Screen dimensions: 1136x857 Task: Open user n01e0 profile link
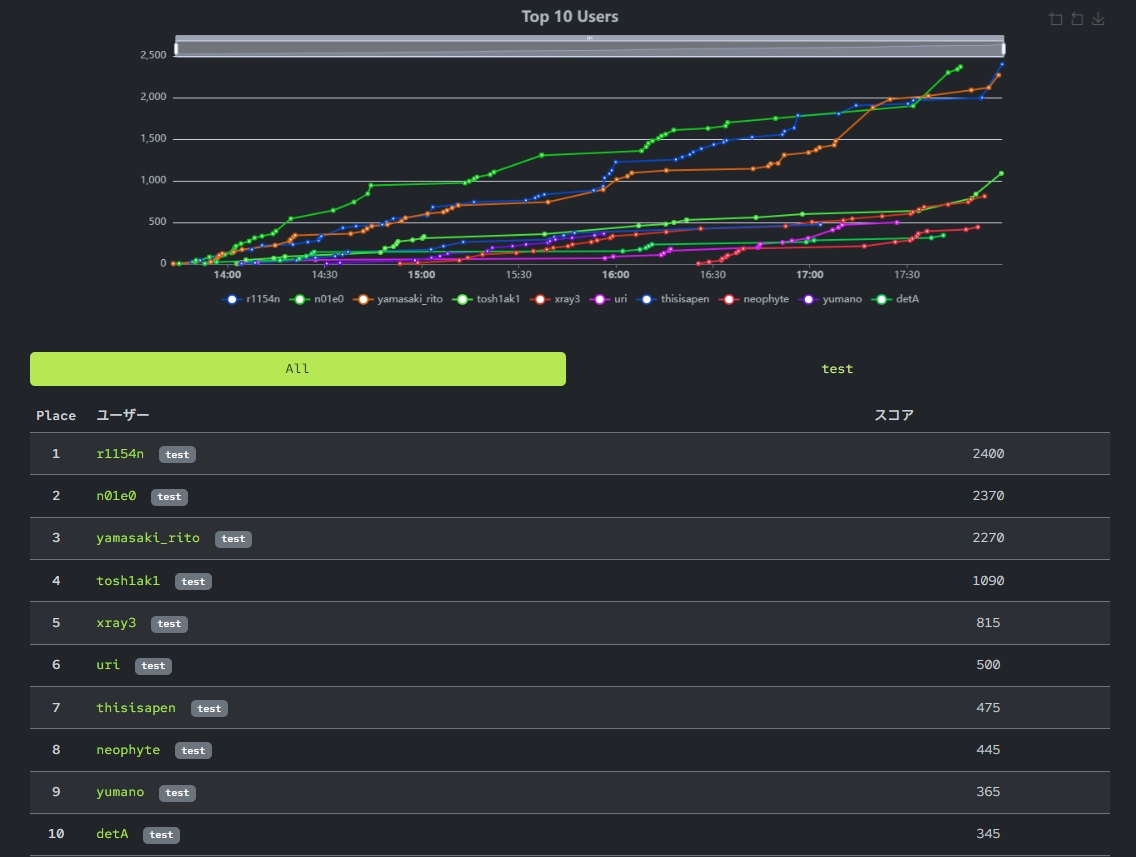pyautogui.click(x=116, y=496)
